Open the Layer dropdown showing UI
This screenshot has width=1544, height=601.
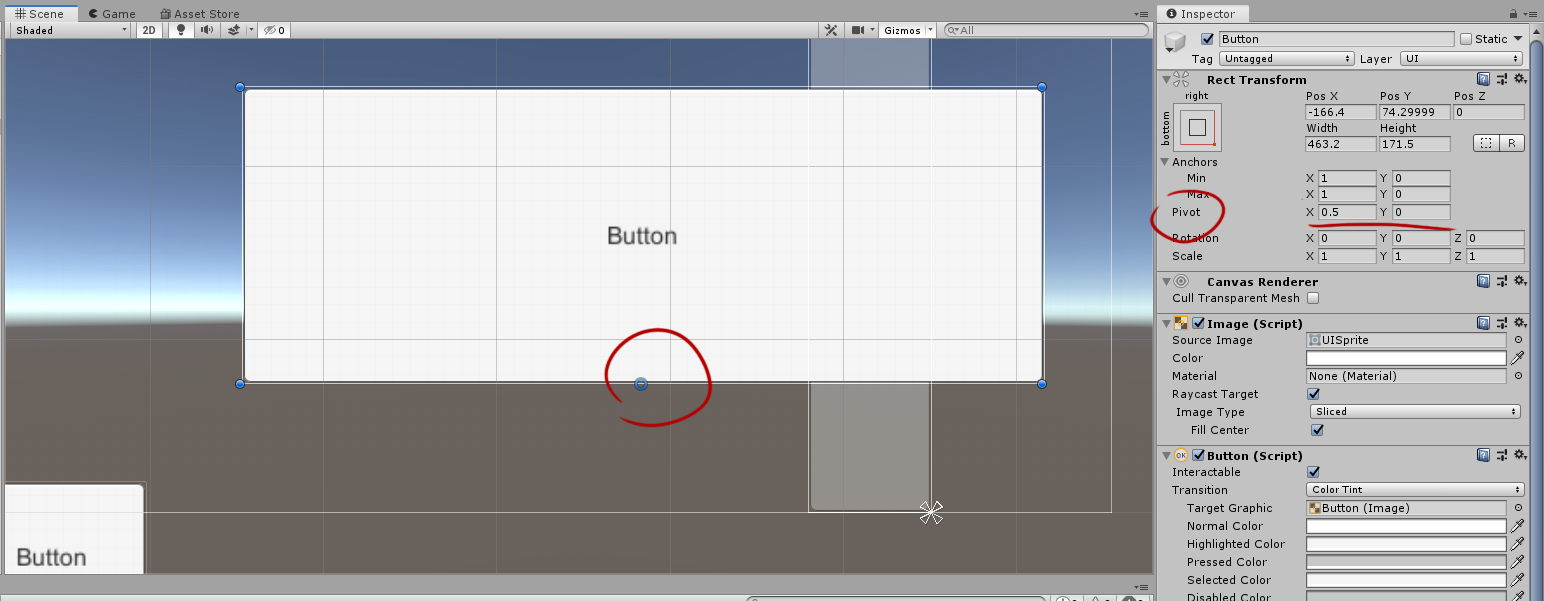[x=1461, y=59]
